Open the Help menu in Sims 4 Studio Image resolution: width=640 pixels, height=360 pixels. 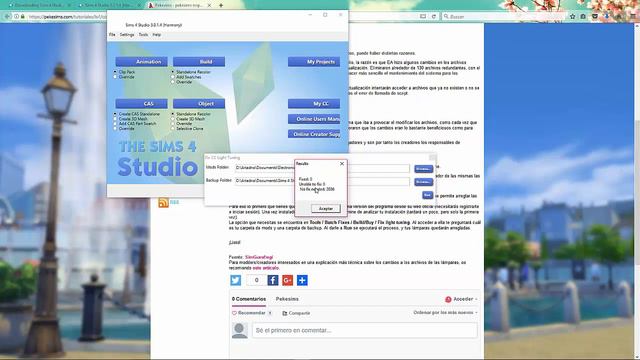pos(157,35)
